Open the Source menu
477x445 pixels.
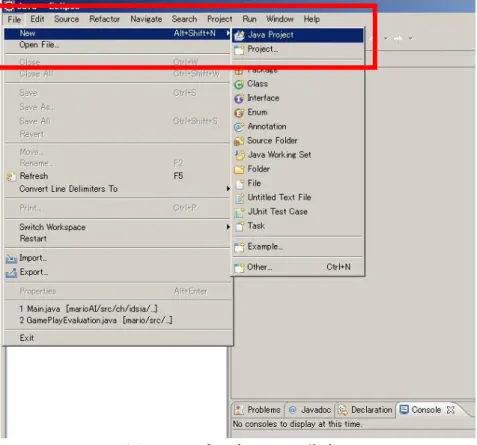point(67,19)
